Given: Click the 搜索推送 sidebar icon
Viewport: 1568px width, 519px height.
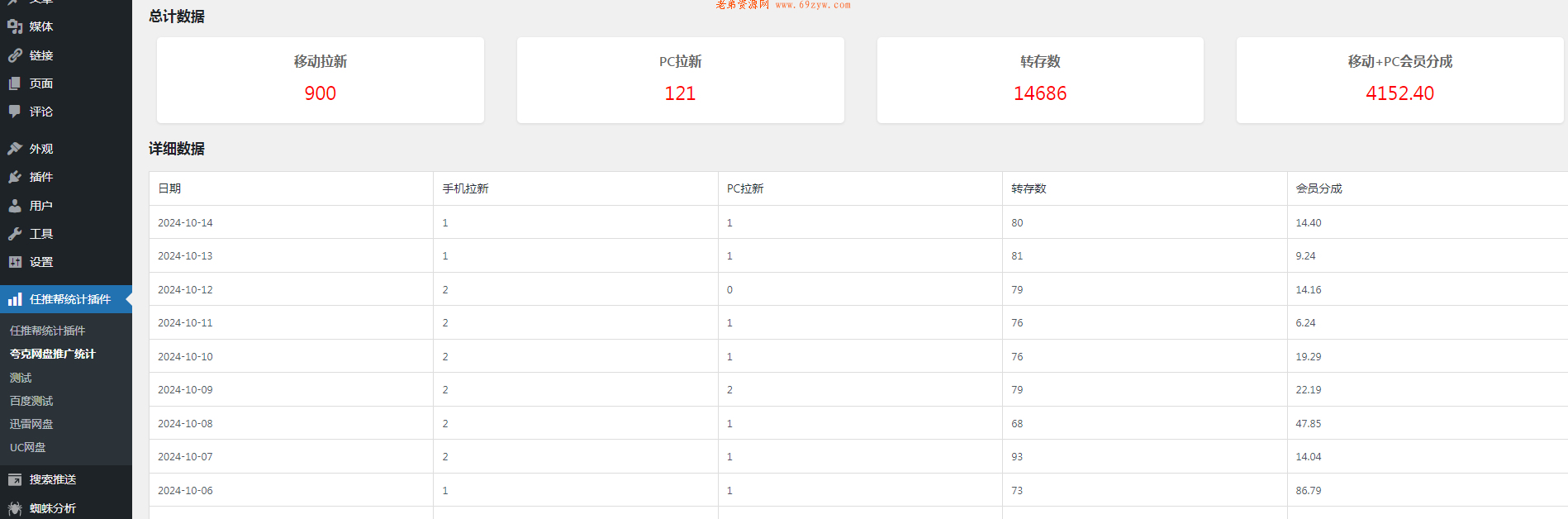Looking at the screenshot, I should pyautogui.click(x=15, y=479).
